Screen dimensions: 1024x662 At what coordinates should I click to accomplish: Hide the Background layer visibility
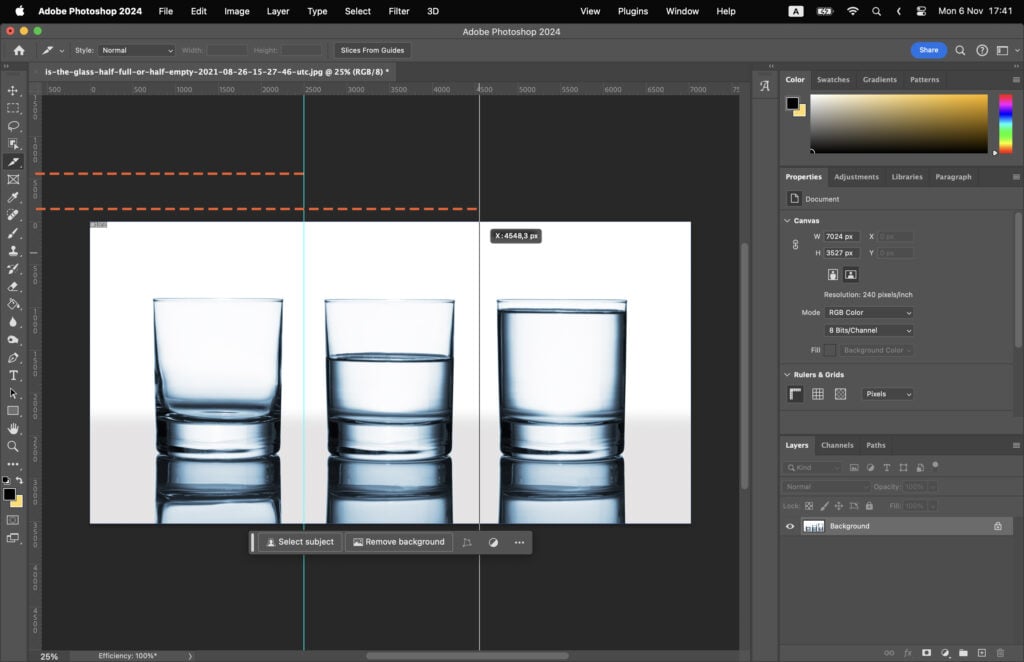(789, 525)
